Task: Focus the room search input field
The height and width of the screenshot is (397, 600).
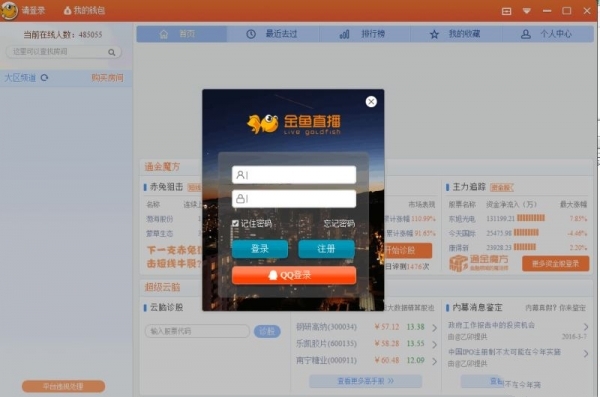Action: pos(63,52)
